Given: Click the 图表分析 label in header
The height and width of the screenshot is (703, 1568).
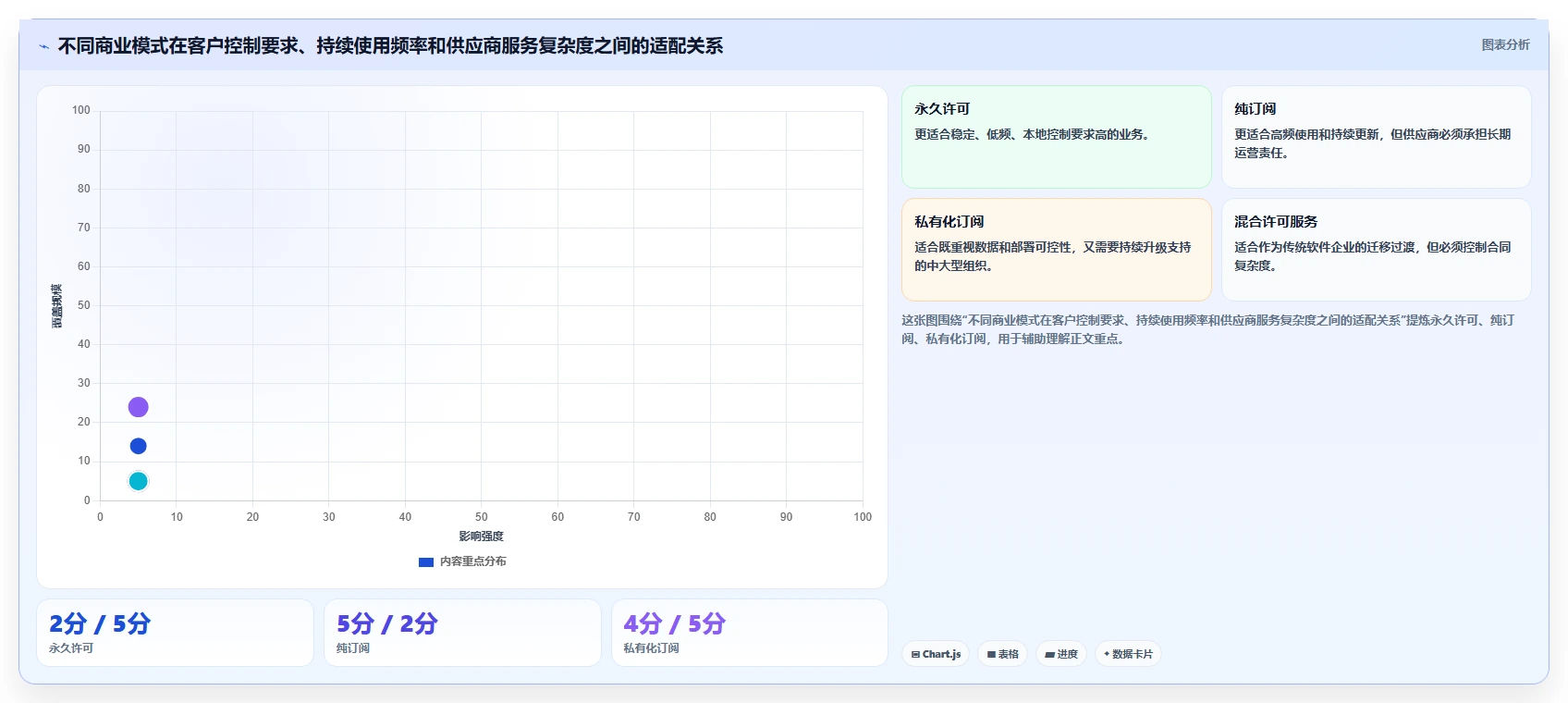Looking at the screenshot, I should [1505, 44].
